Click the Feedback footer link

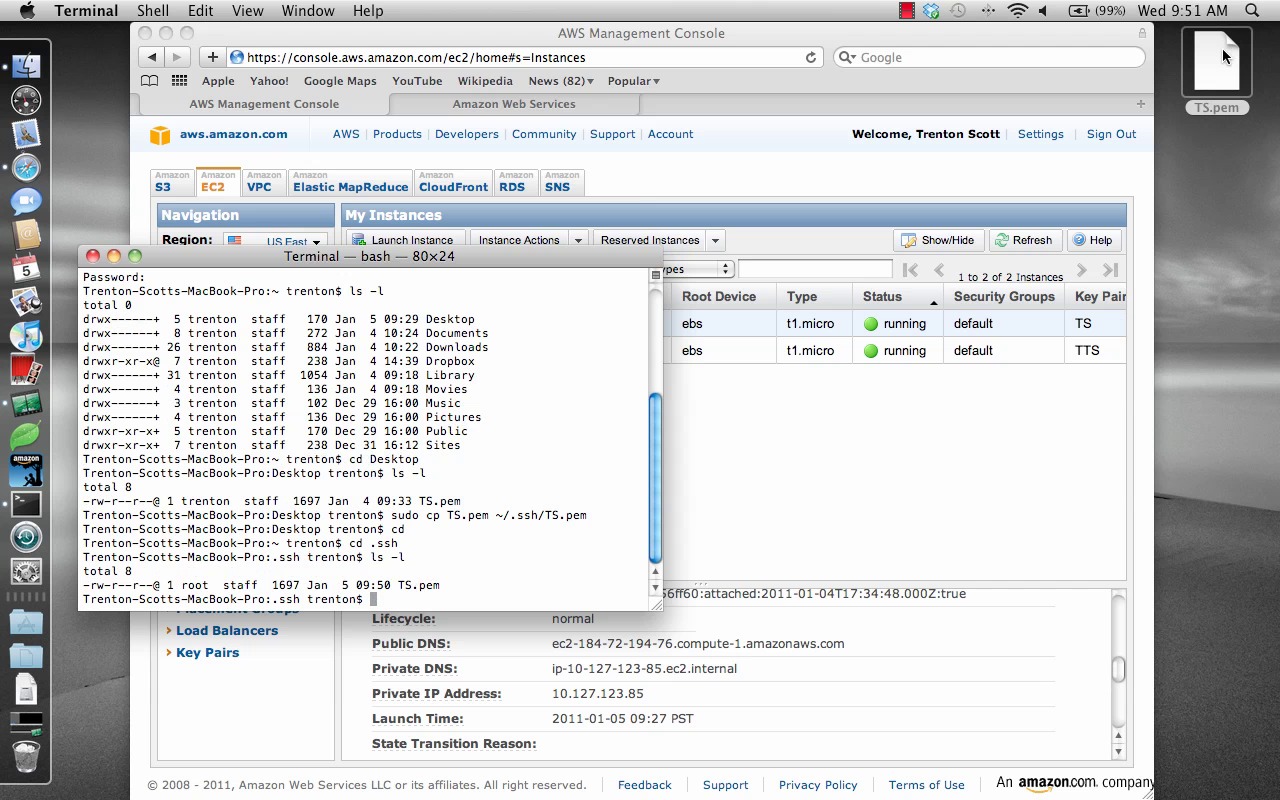tap(644, 785)
